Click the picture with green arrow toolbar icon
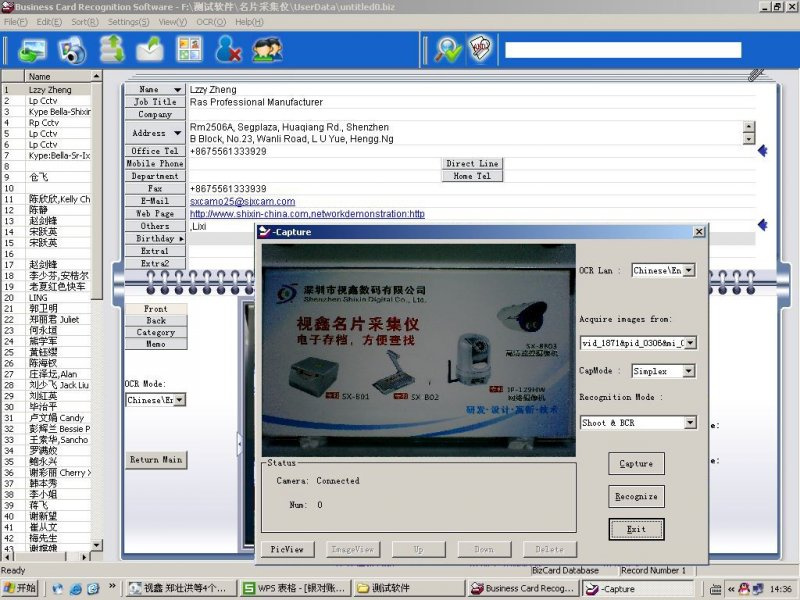The image size is (800, 600). coord(32,50)
